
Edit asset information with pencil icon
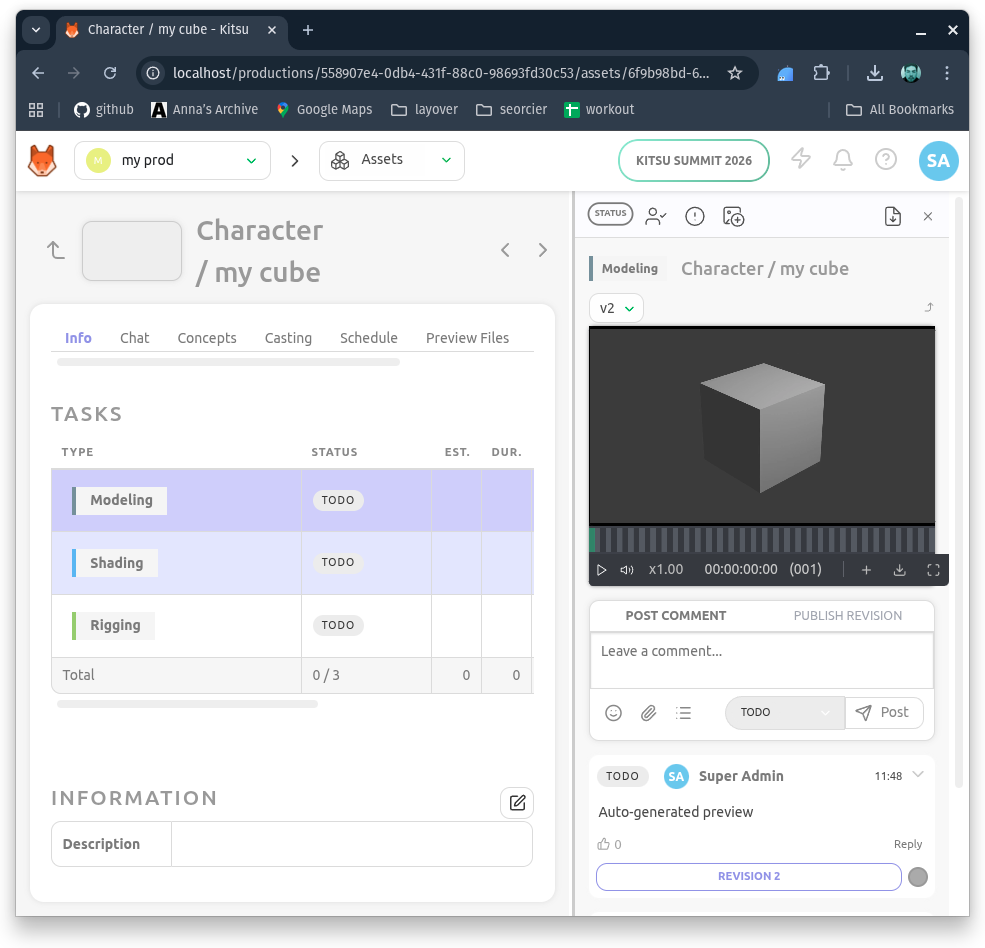(x=517, y=802)
